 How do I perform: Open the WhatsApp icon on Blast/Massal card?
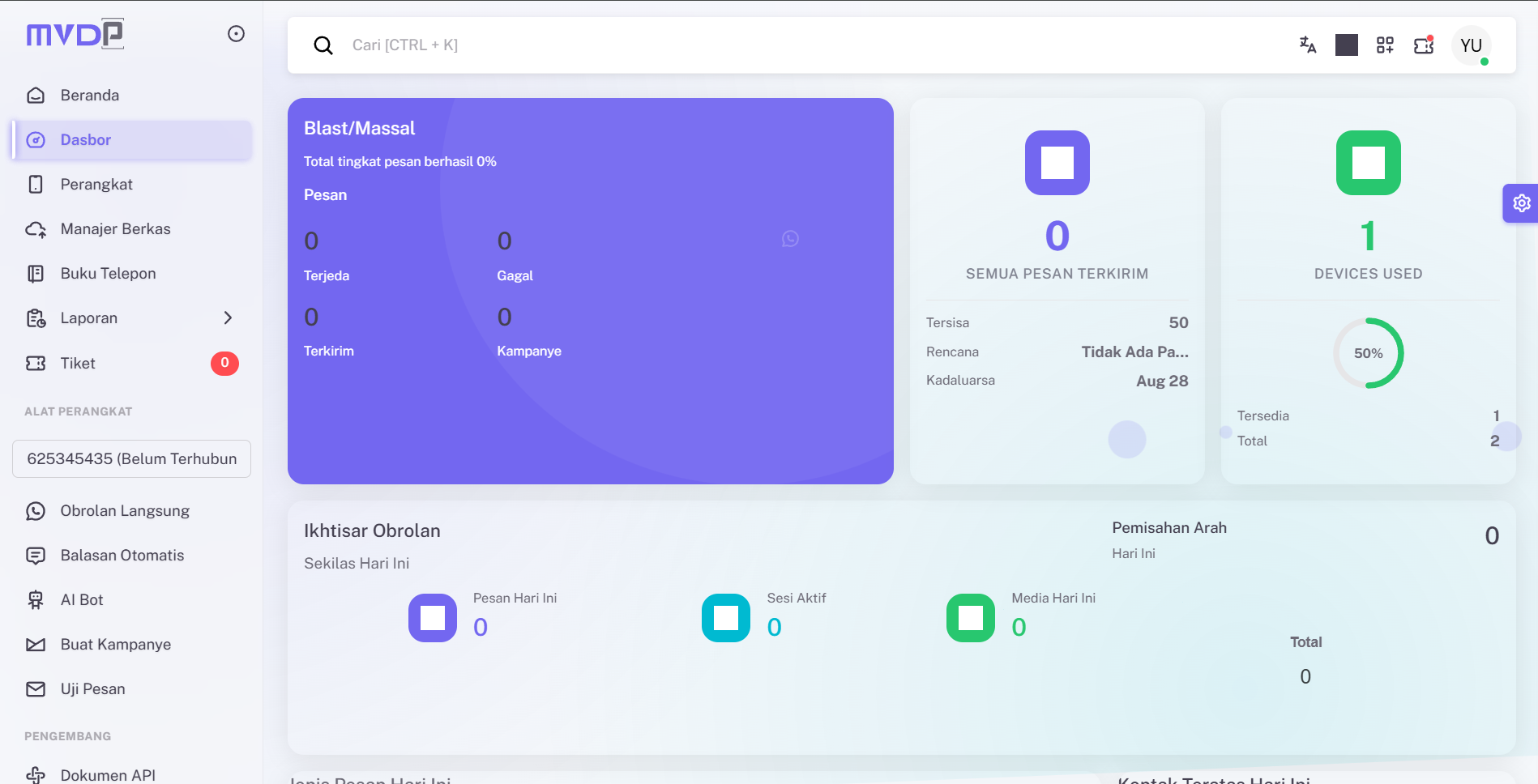point(790,239)
